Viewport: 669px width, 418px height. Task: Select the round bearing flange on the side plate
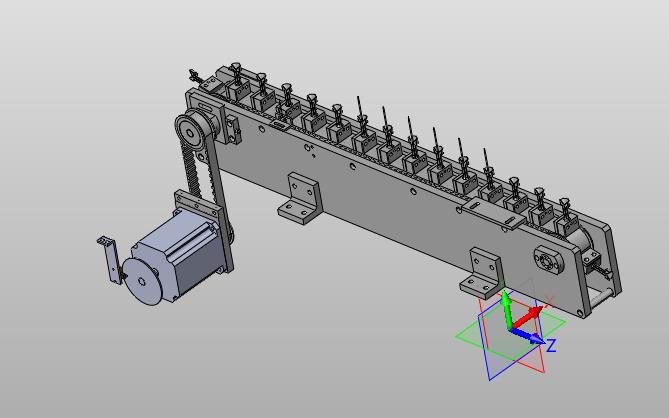pyautogui.click(x=549, y=259)
